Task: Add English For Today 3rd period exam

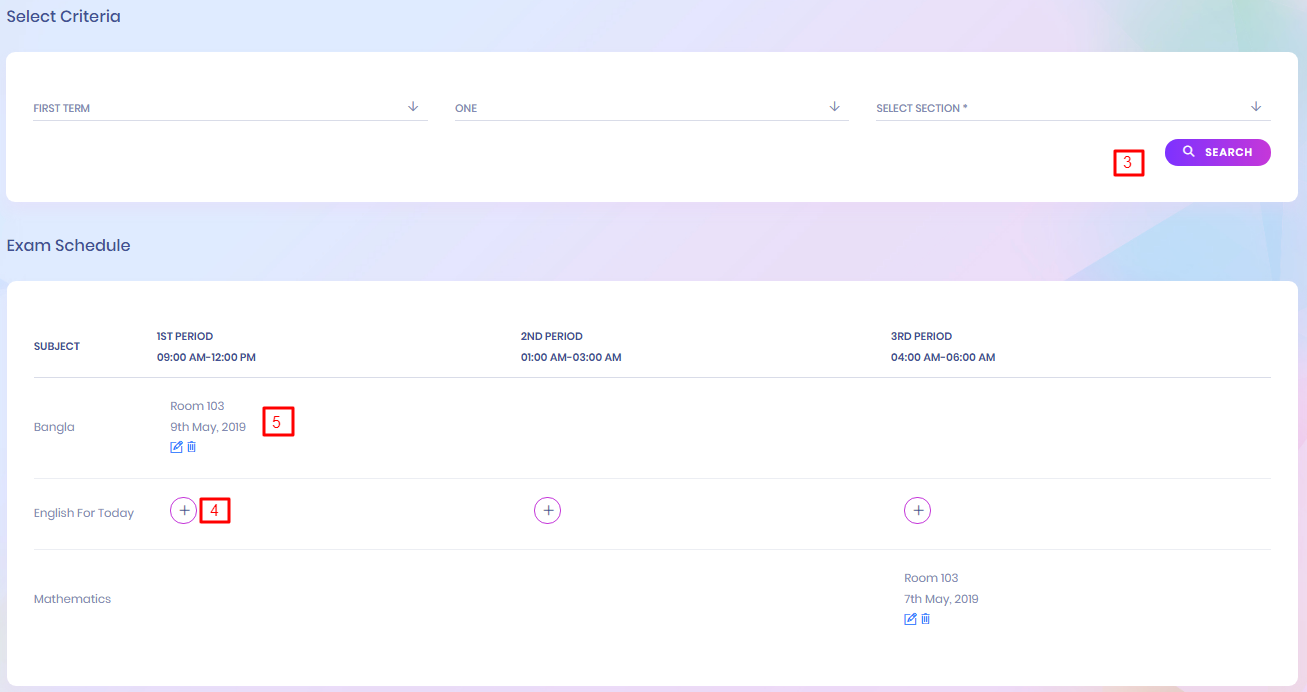Action: tap(917, 511)
